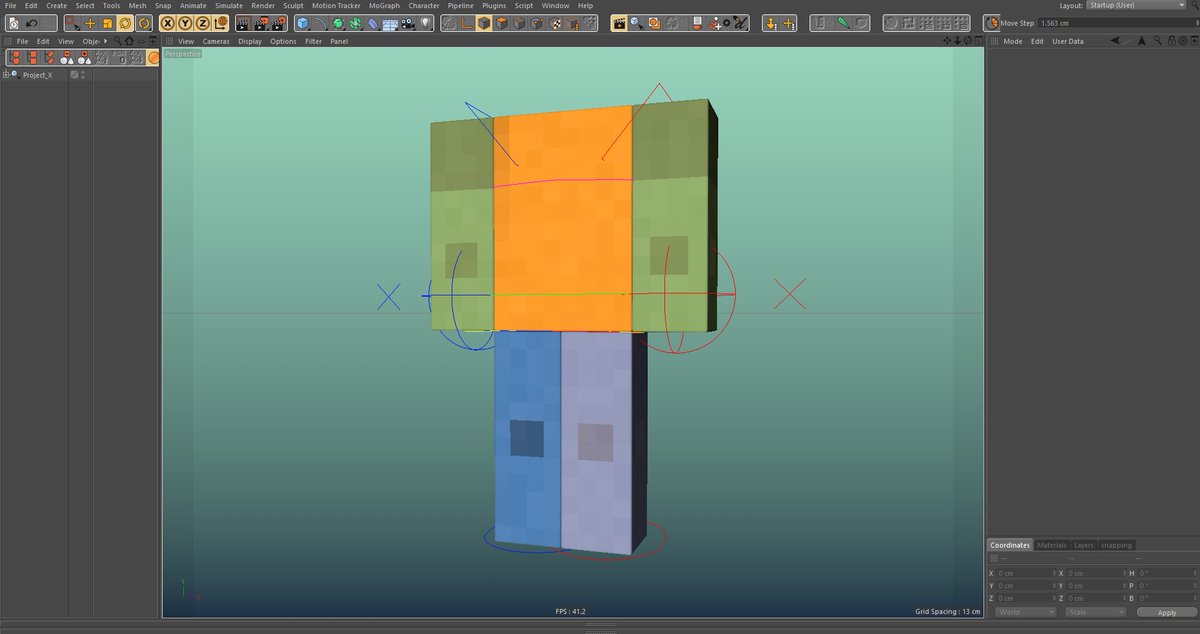Toggle the viewport maximize panel icon
The height and width of the screenshot is (634, 1200).
[978, 41]
